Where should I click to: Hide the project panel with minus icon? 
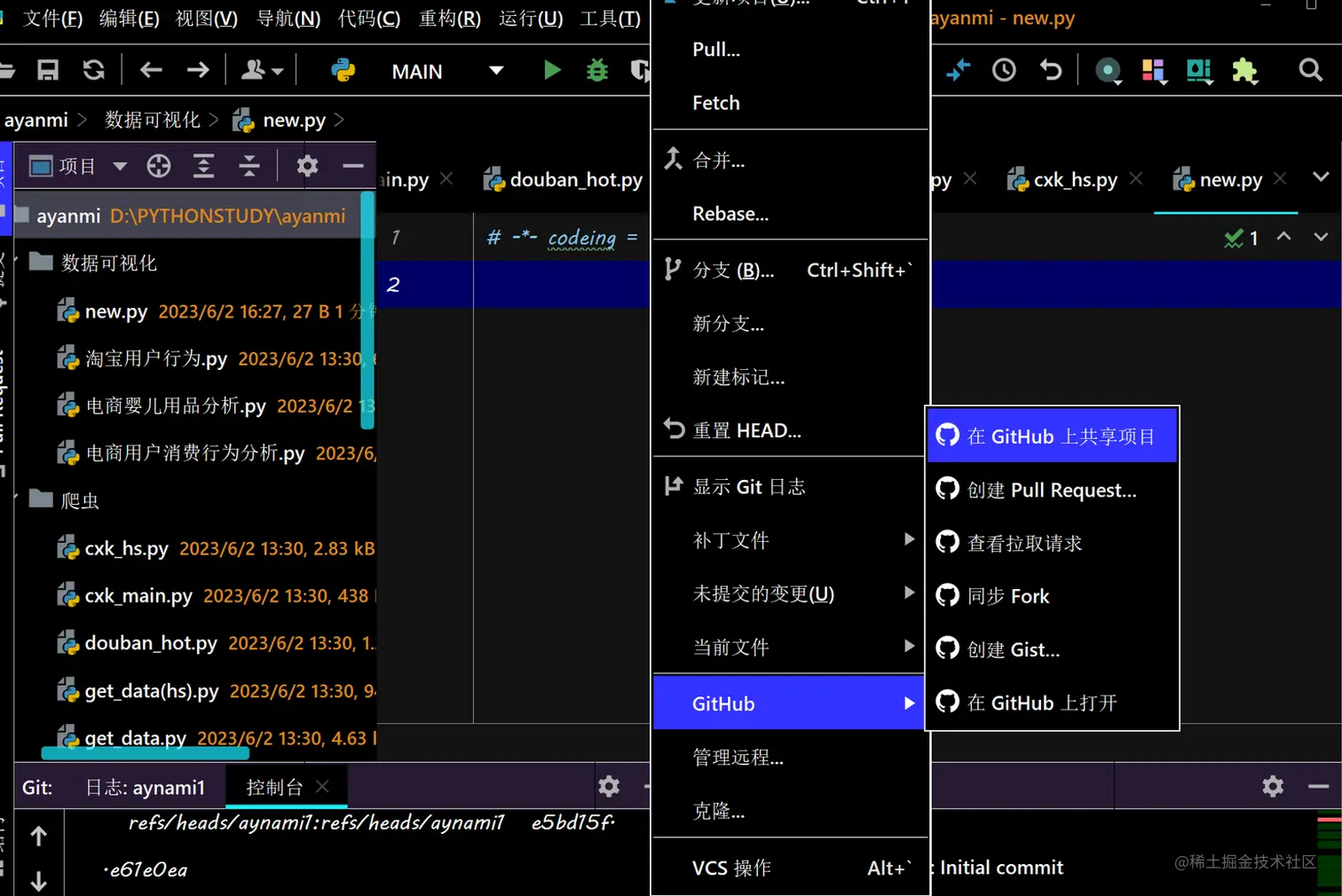353,166
